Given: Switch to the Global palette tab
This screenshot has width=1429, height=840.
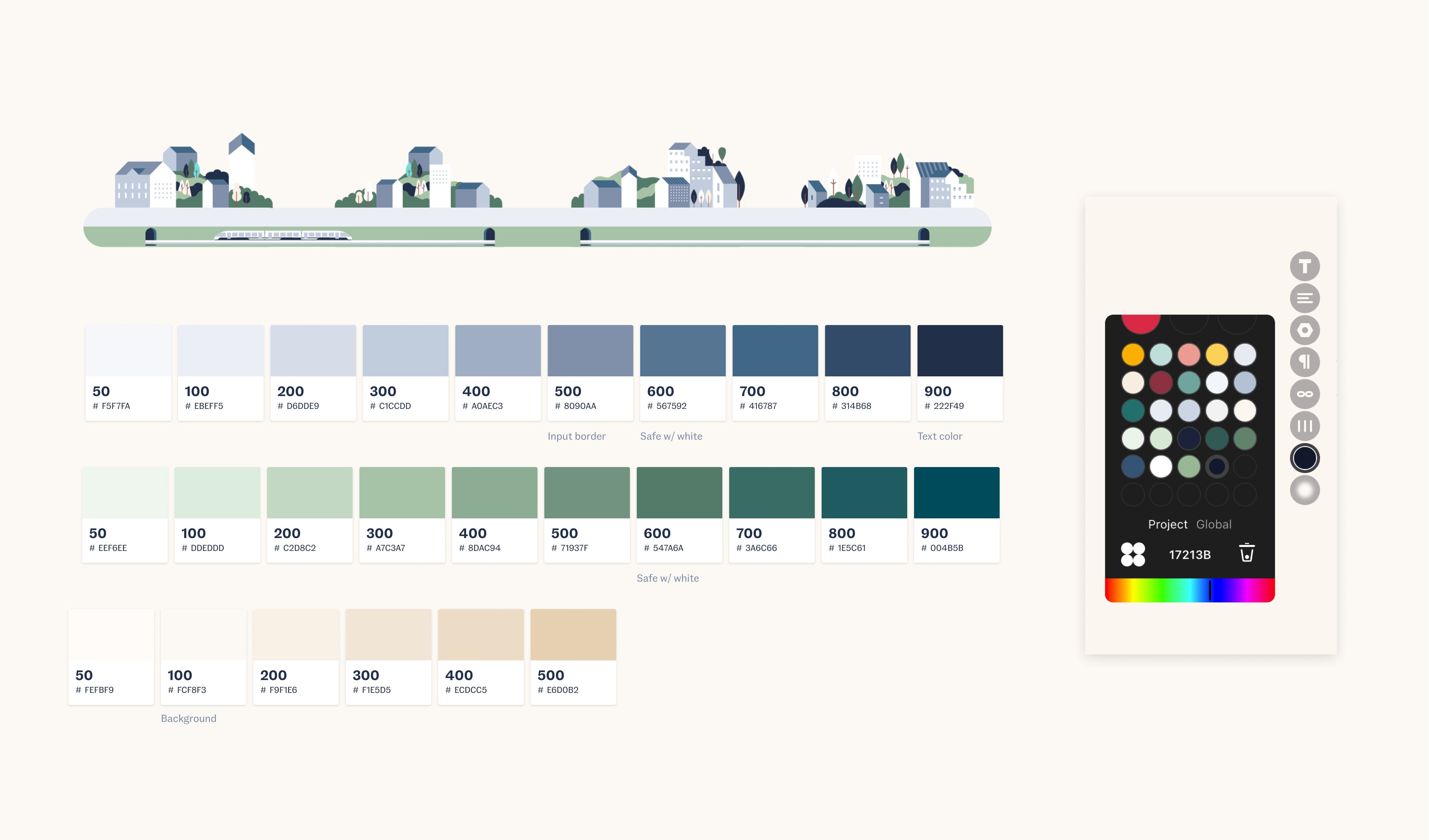Looking at the screenshot, I should point(1214,524).
